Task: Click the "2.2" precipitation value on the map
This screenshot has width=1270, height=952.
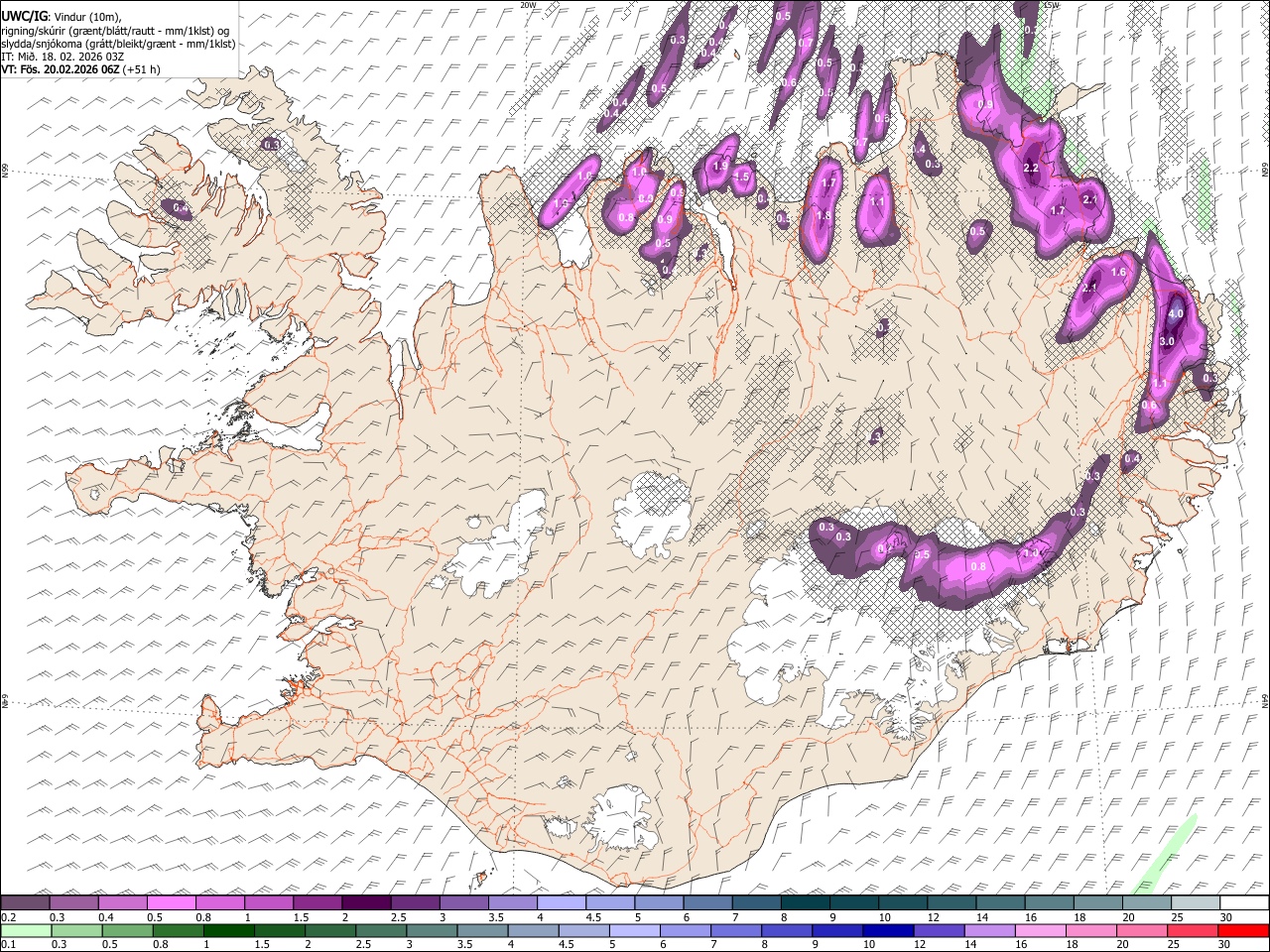Action: [1031, 168]
